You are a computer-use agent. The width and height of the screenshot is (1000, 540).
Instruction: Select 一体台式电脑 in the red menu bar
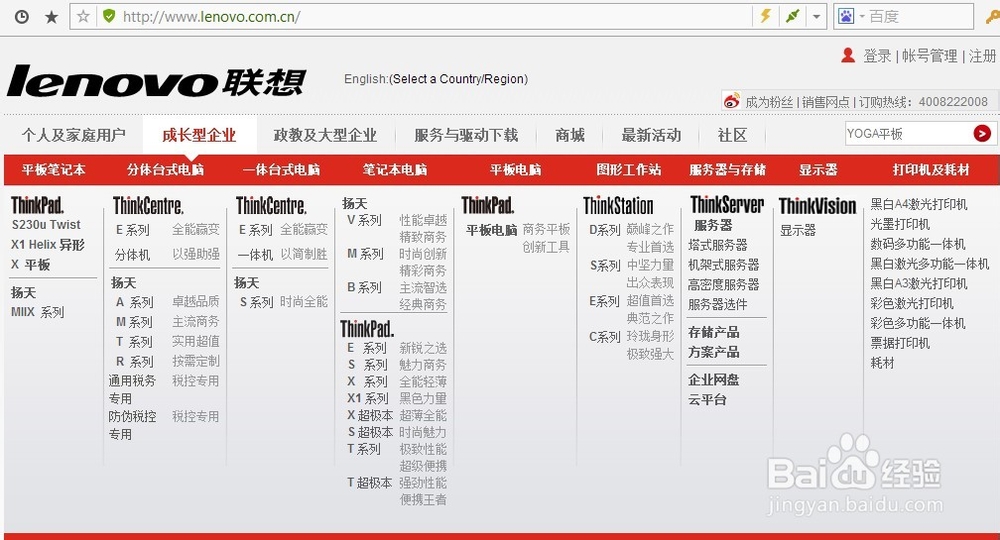click(x=281, y=170)
